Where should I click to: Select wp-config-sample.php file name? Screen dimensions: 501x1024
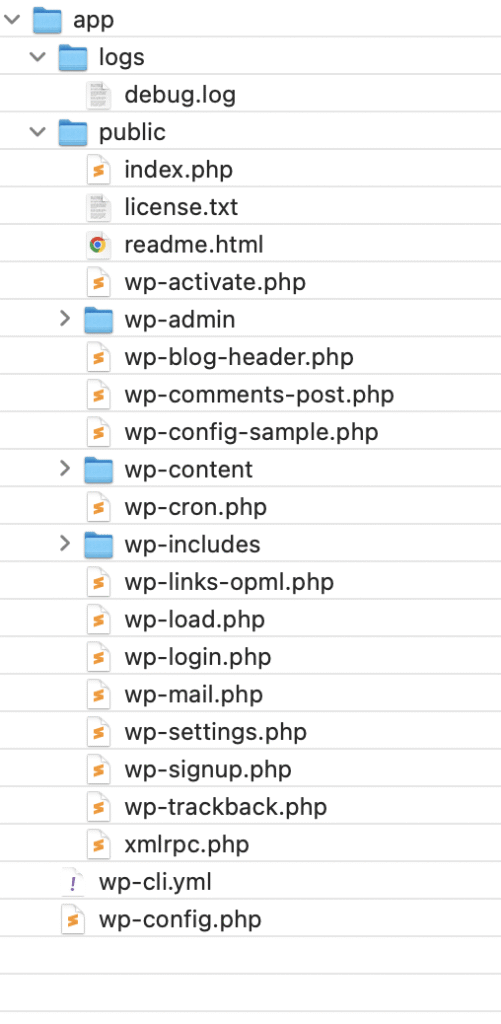click(251, 432)
